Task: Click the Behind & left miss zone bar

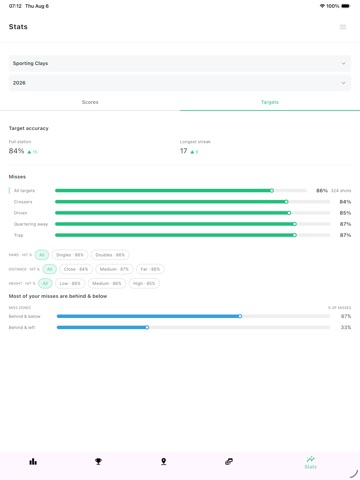Action: click(x=193, y=328)
